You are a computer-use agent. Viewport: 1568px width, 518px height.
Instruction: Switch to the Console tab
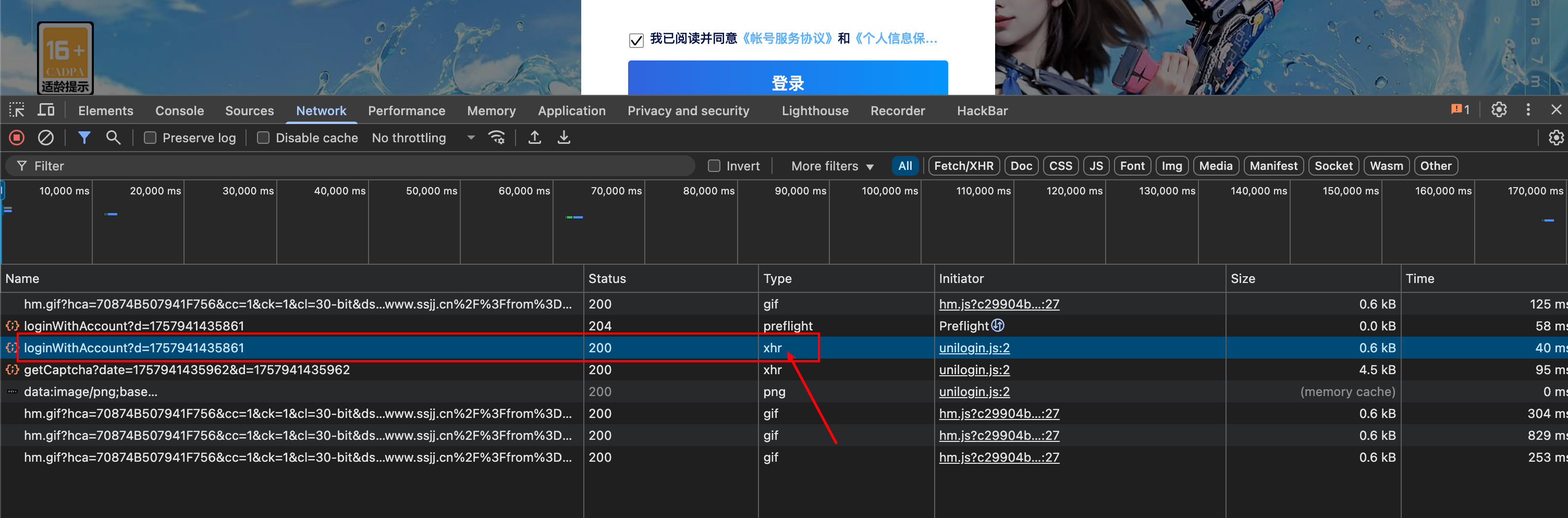179,111
